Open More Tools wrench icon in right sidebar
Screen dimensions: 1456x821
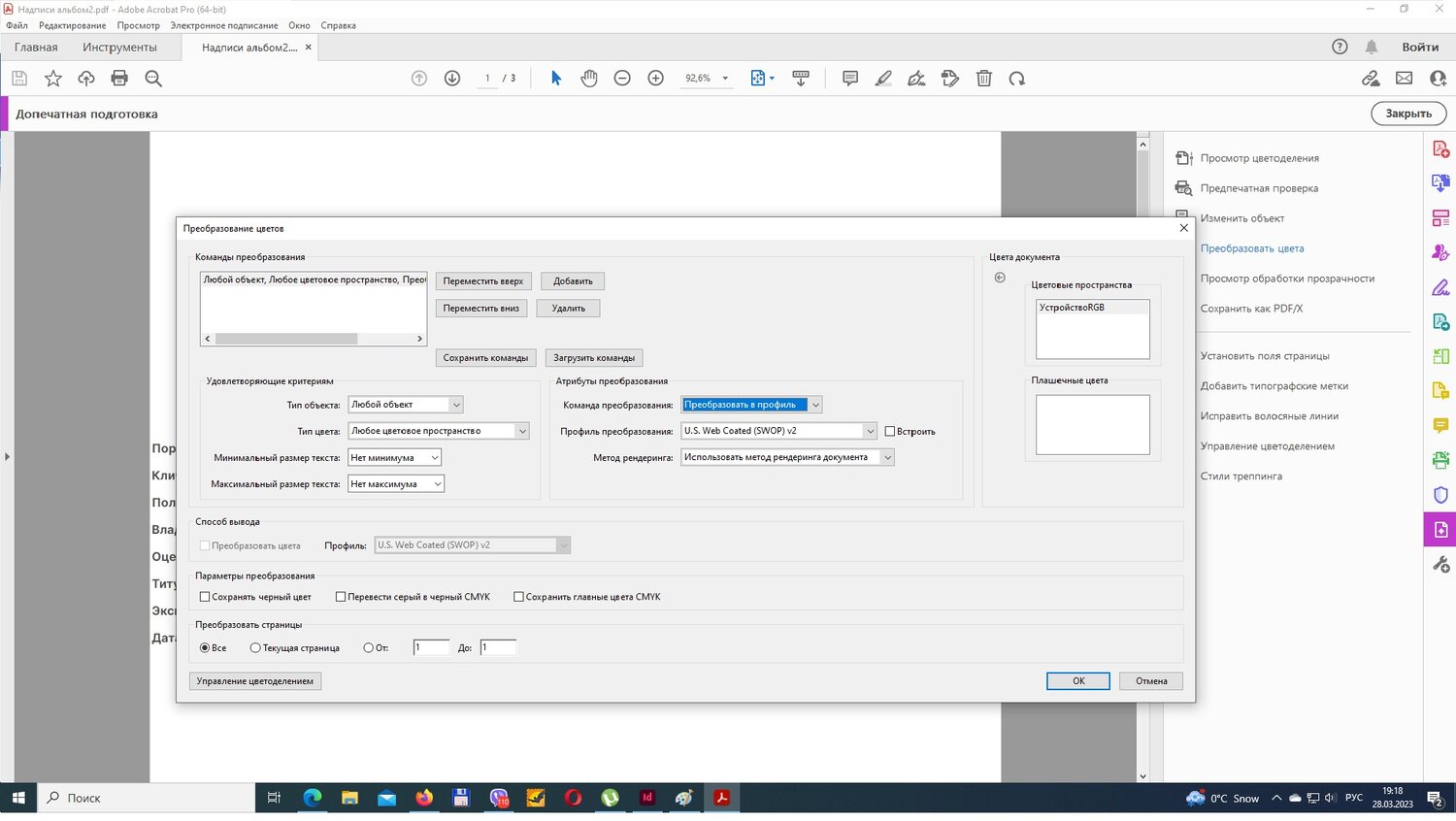tap(1441, 565)
